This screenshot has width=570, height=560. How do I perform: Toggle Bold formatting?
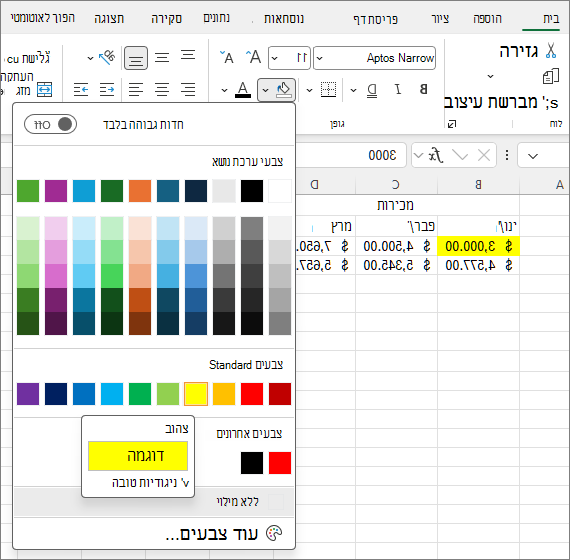(424, 89)
